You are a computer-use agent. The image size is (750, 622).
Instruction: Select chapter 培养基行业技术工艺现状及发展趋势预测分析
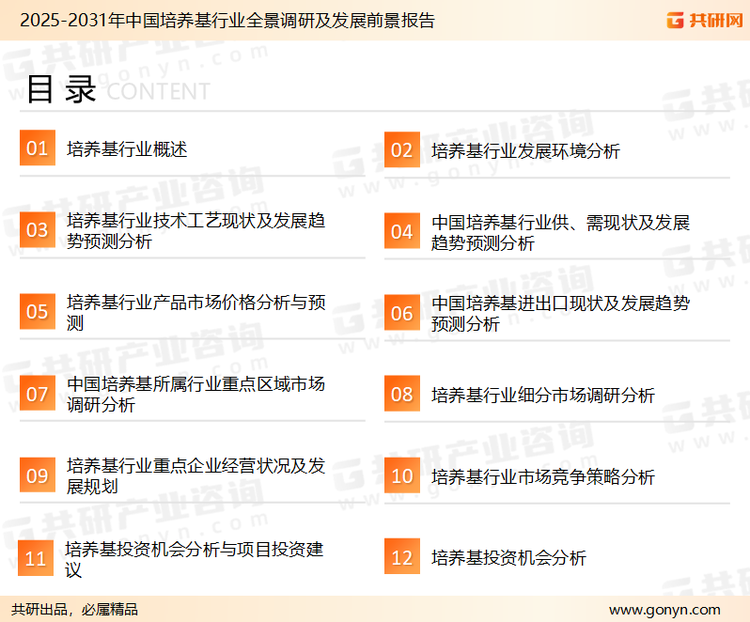[x=196, y=231]
